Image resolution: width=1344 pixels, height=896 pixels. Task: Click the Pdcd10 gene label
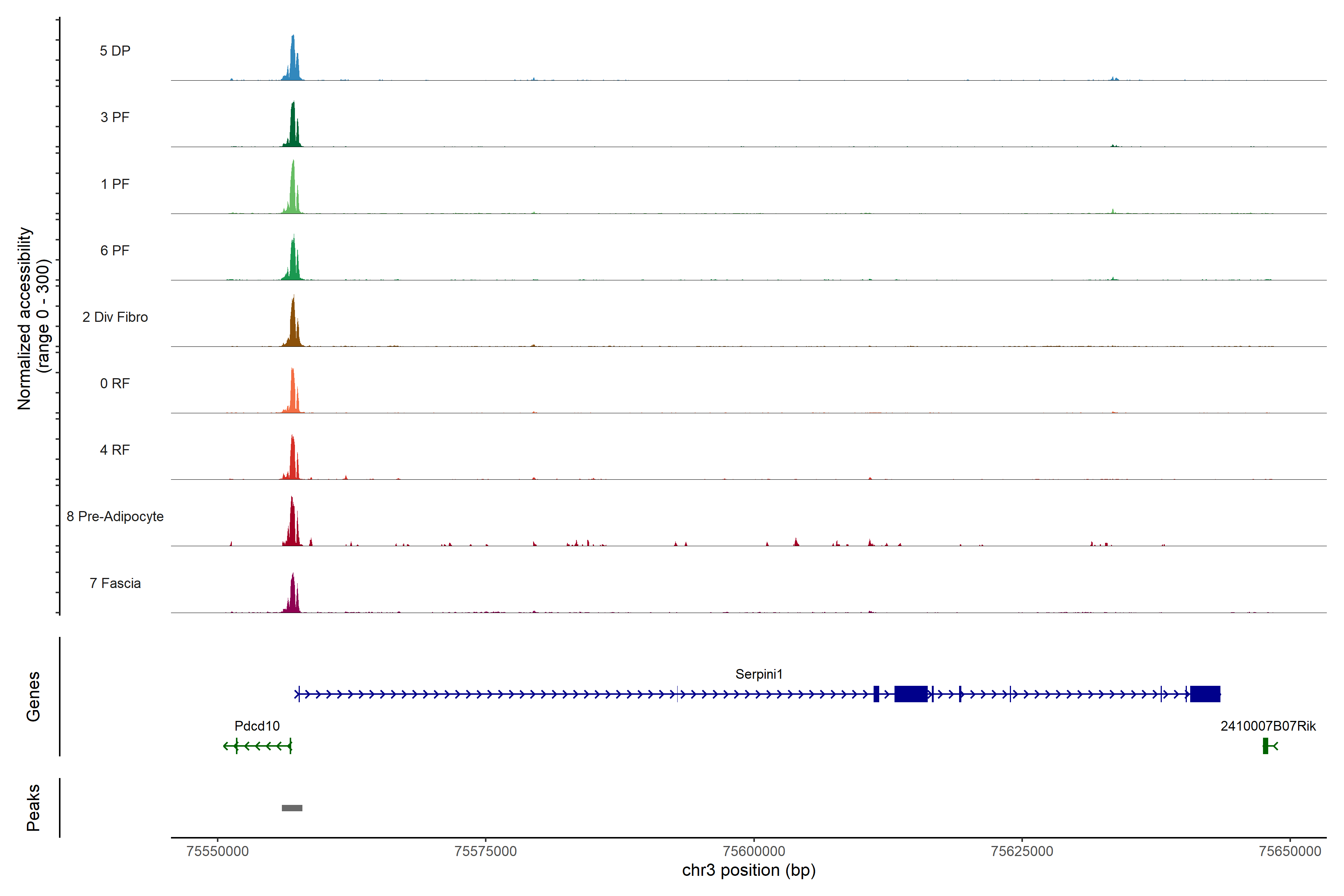coord(257,726)
